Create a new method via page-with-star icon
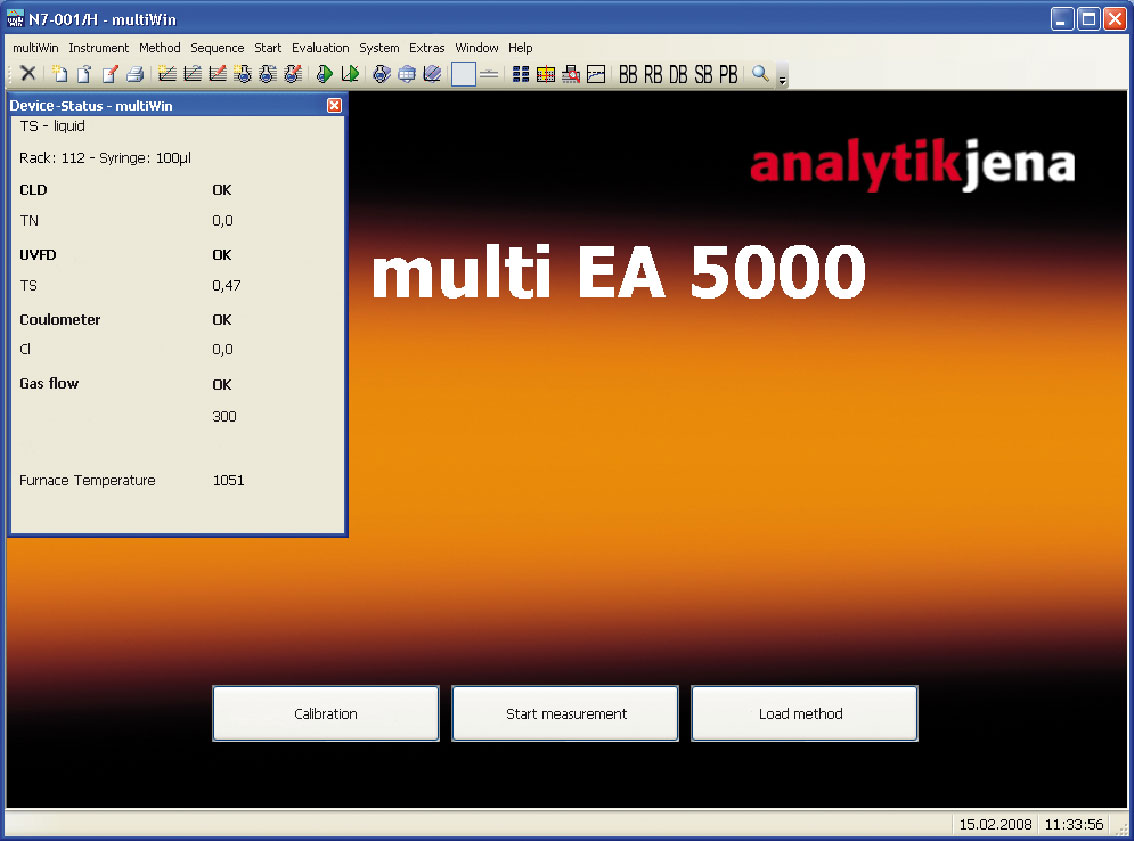The width and height of the screenshot is (1134, 841). click(59, 73)
